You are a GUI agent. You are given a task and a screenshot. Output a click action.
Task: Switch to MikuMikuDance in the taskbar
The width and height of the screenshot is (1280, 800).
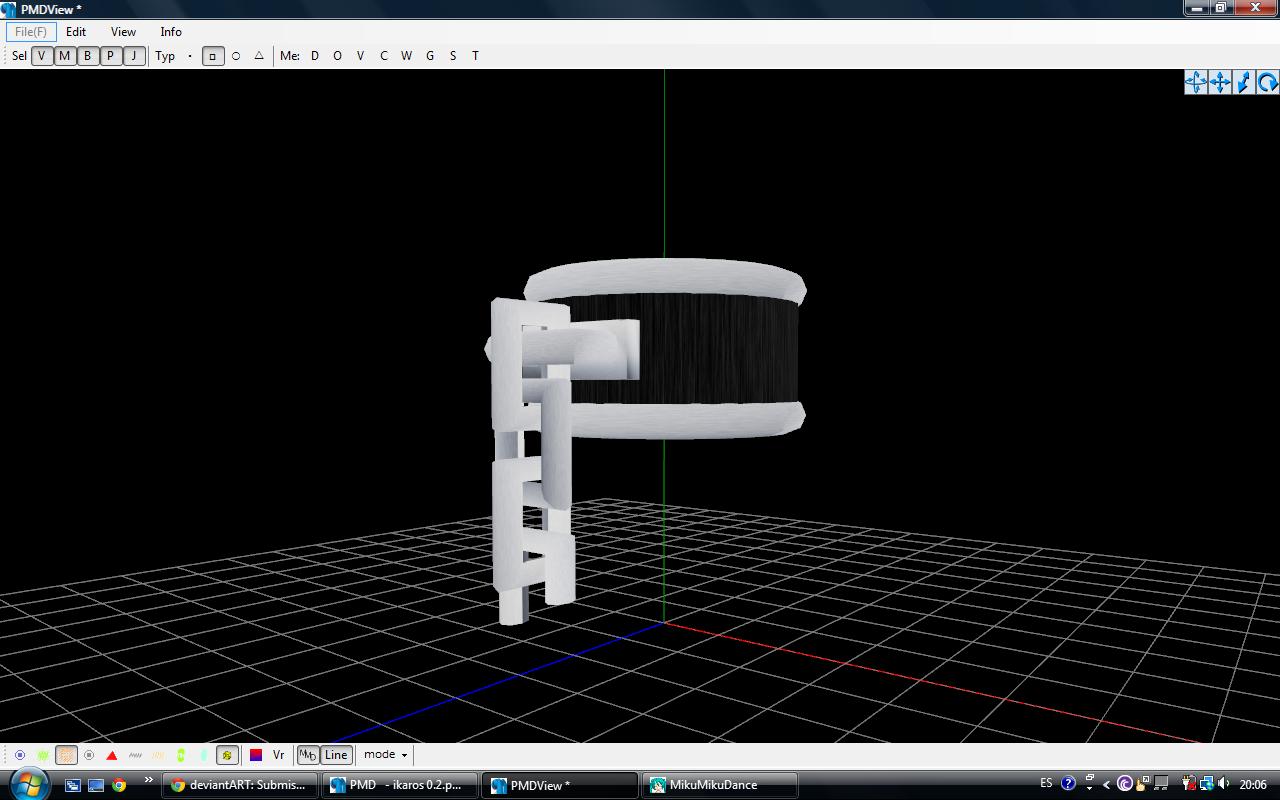click(720, 785)
